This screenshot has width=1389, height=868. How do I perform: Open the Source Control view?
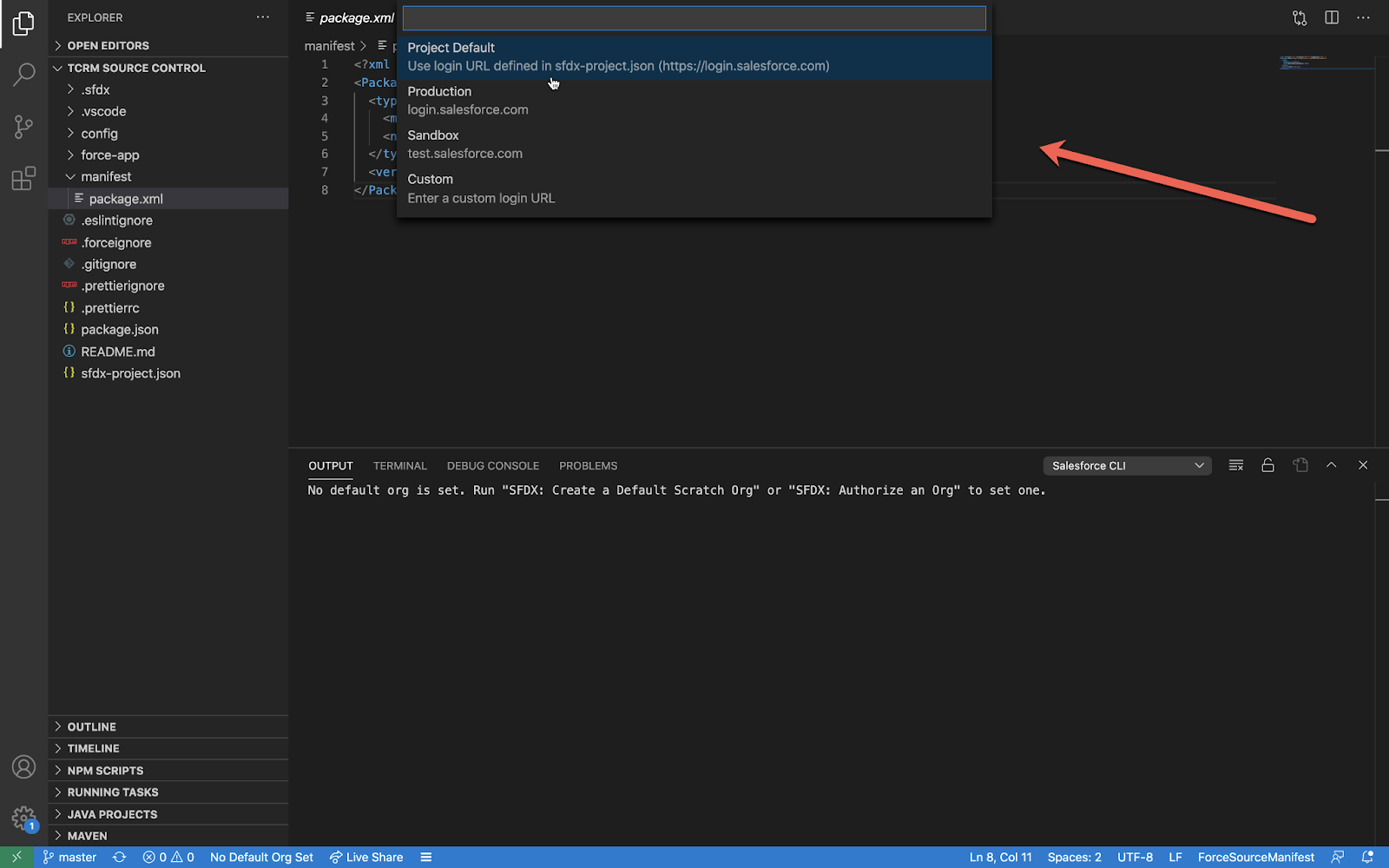point(23,127)
